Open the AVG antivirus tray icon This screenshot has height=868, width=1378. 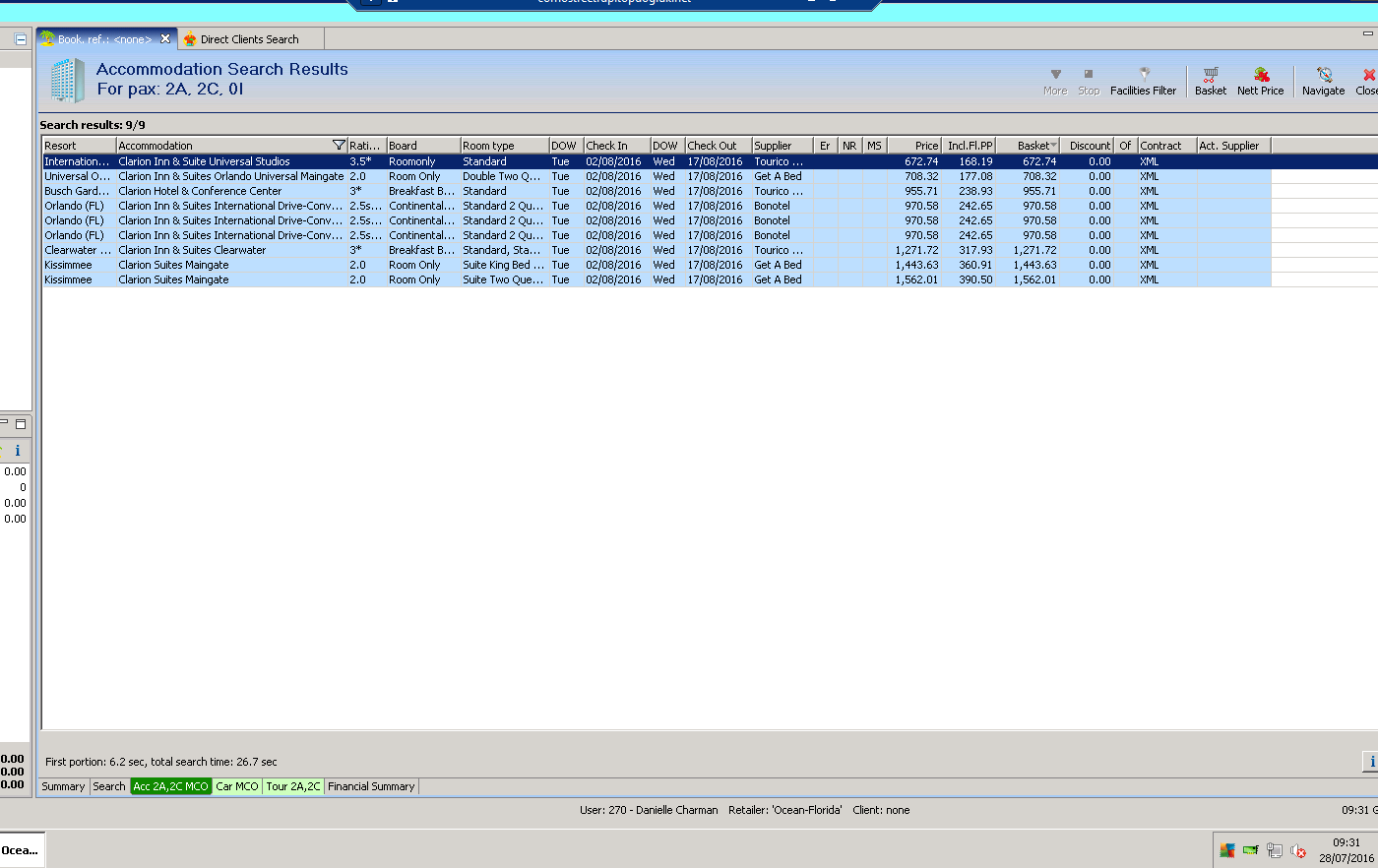1226,850
